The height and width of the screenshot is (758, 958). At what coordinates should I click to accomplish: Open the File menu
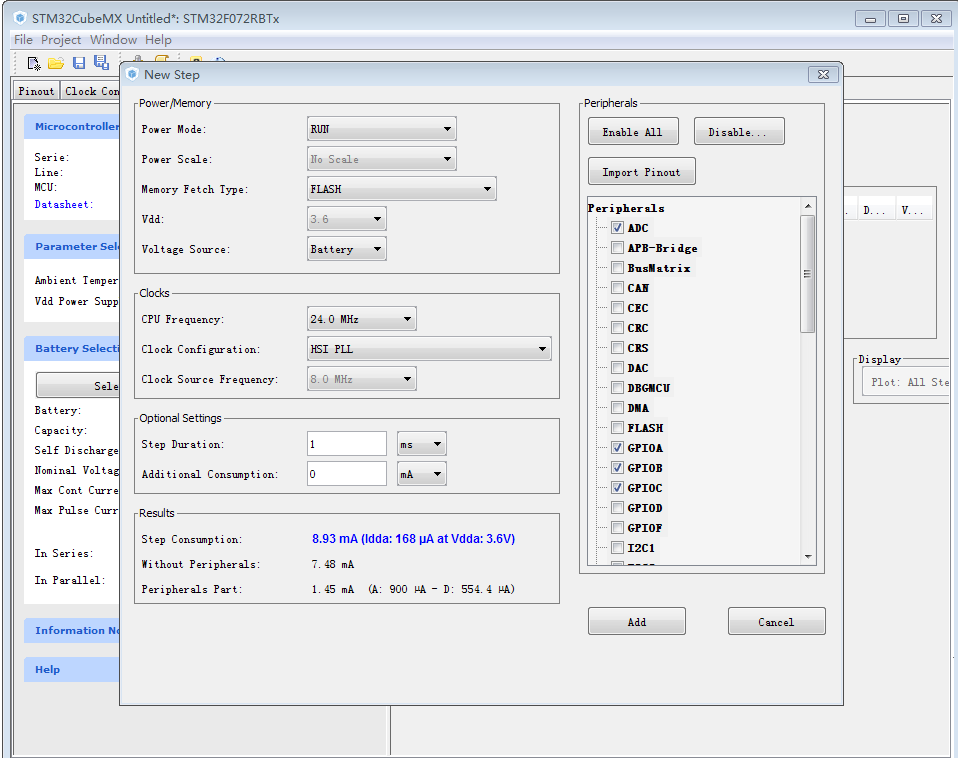[x=23, y=40]
